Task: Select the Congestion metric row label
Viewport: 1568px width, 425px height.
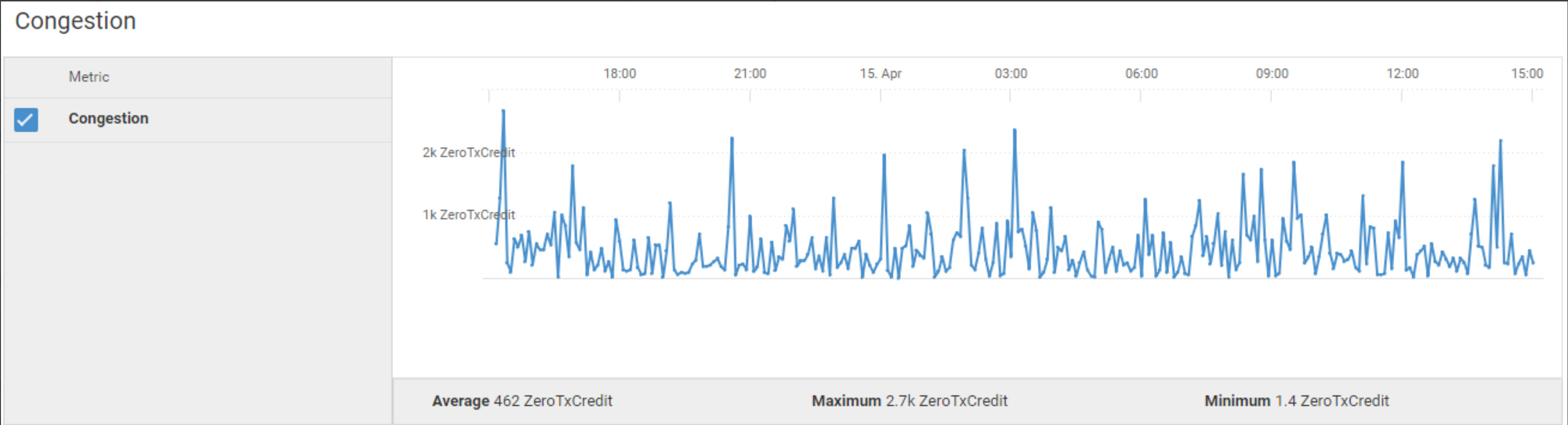Action: [x=108, y=118]
